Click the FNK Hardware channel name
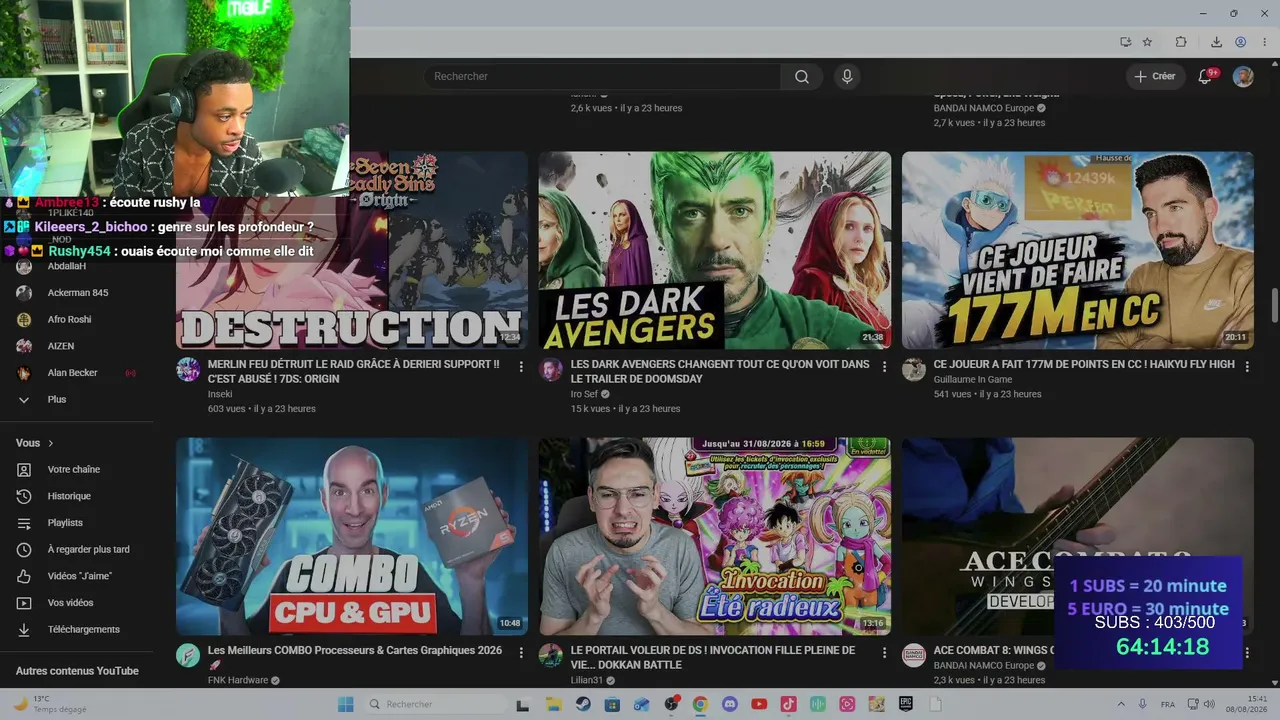Screen dimensions: 1280x720 pyautogui.click(x=237, y=680)
